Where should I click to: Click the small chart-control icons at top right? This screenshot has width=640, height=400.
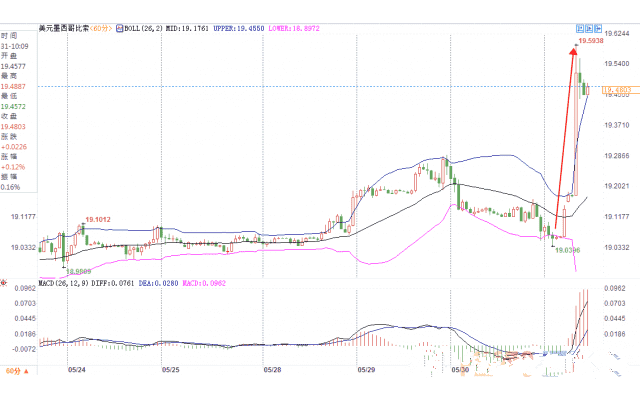[588, 28]
